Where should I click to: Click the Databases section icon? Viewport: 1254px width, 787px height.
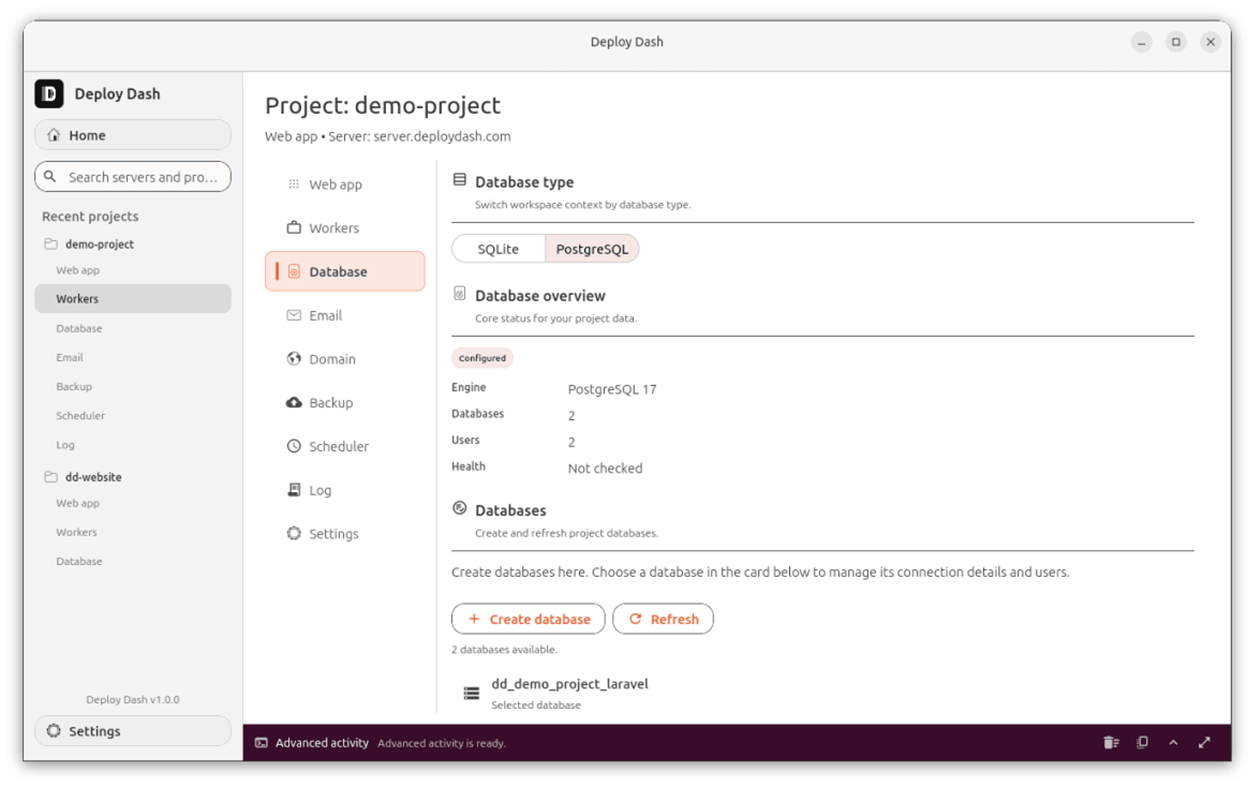[460, 508]
